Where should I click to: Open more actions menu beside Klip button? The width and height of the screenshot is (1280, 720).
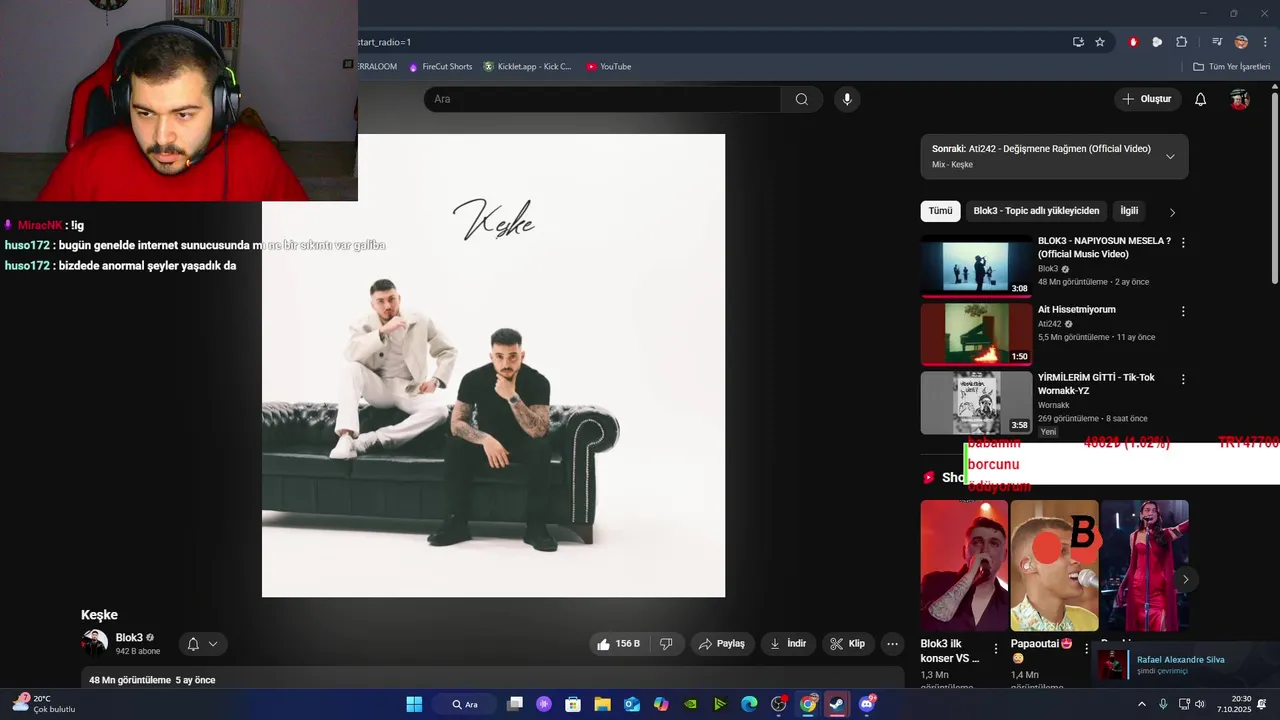pyautogui.click(x=893, y=644)
